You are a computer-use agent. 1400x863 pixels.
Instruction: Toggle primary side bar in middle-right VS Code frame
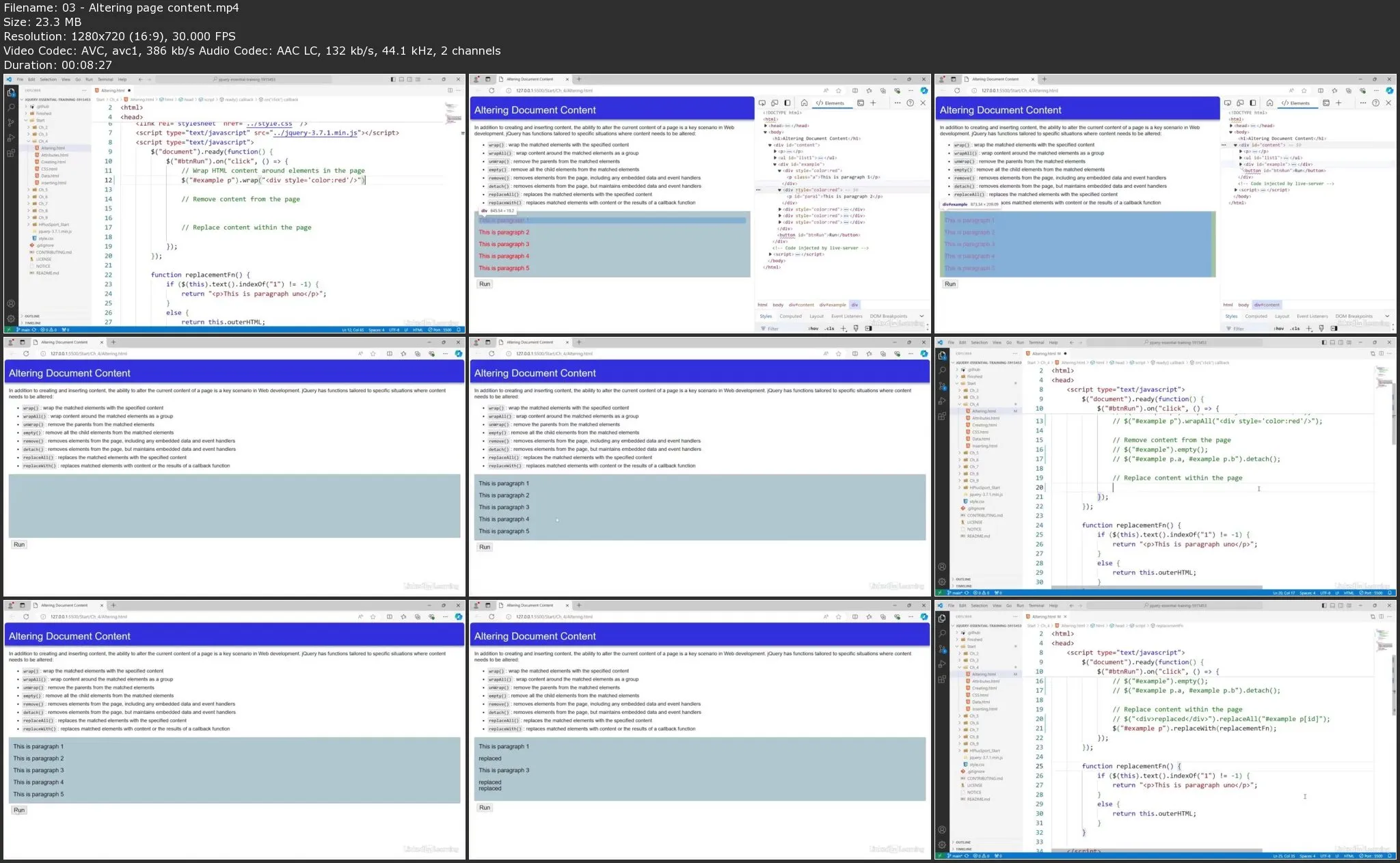[1324, 342]
